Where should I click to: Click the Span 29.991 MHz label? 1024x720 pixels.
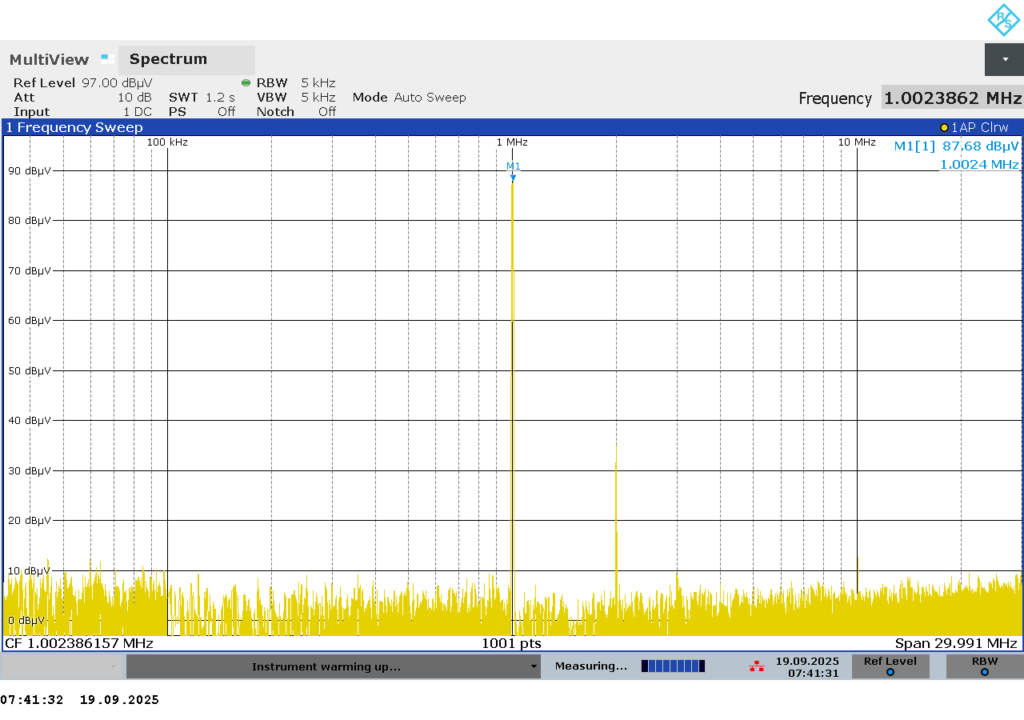pos(955,643)
